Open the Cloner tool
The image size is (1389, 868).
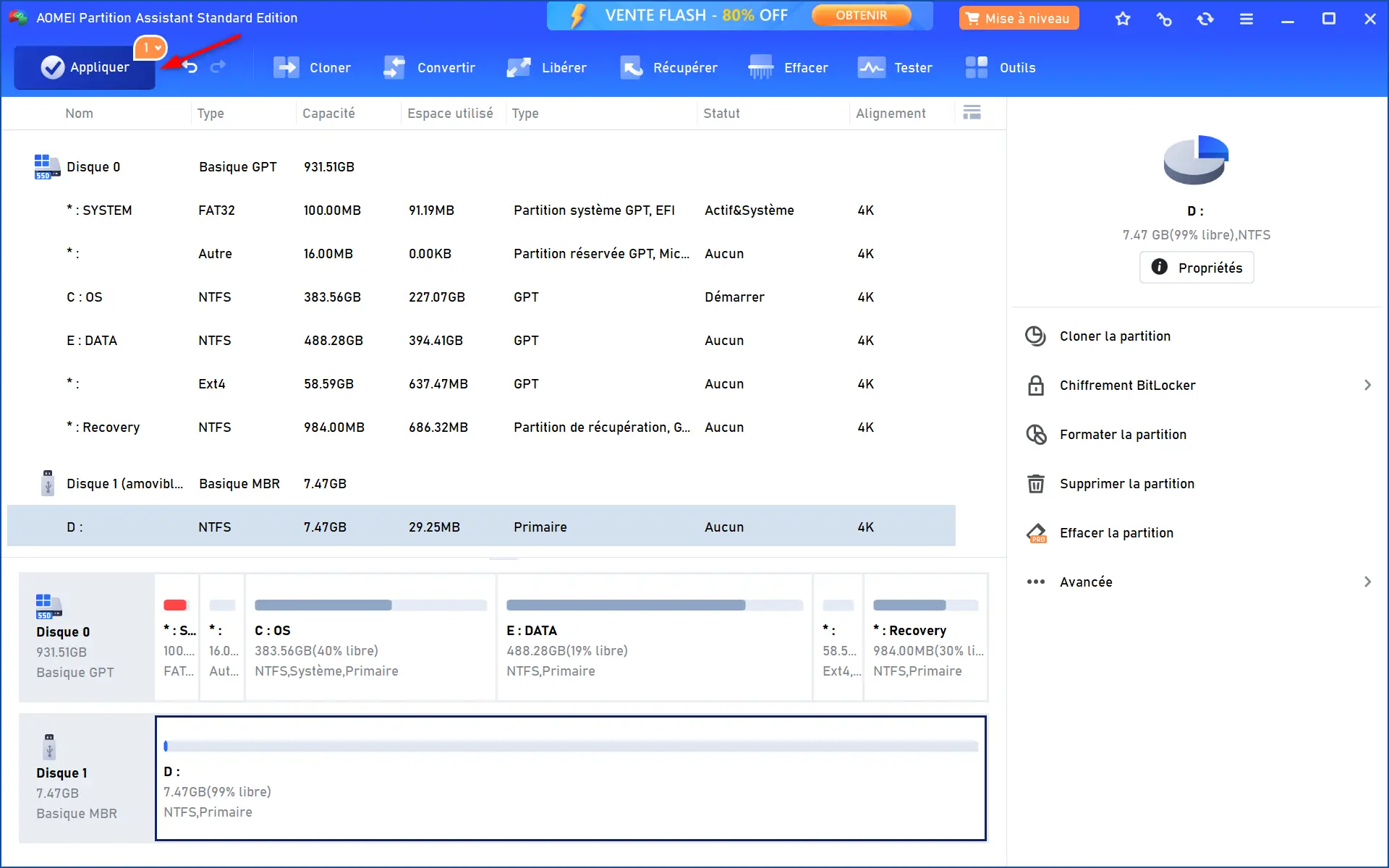click(x=312, y=67)
